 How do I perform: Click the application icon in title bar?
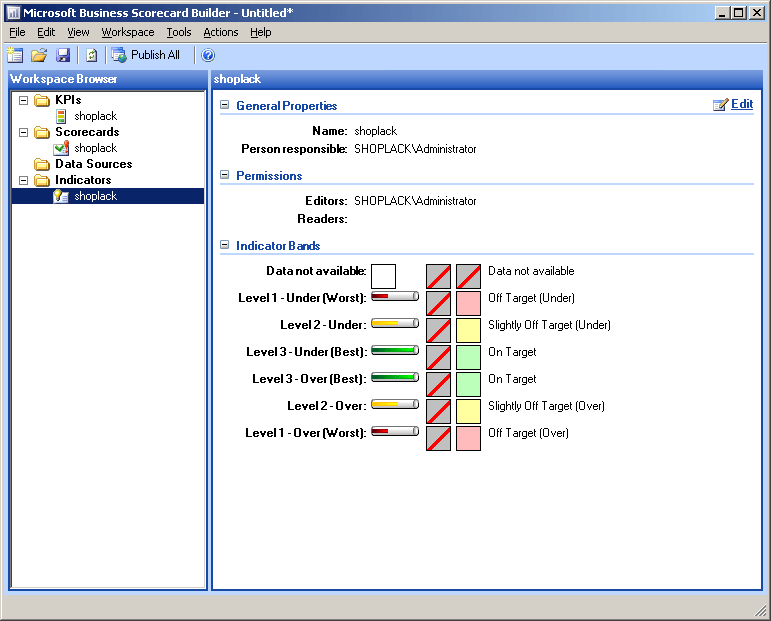tap(13, 13)
